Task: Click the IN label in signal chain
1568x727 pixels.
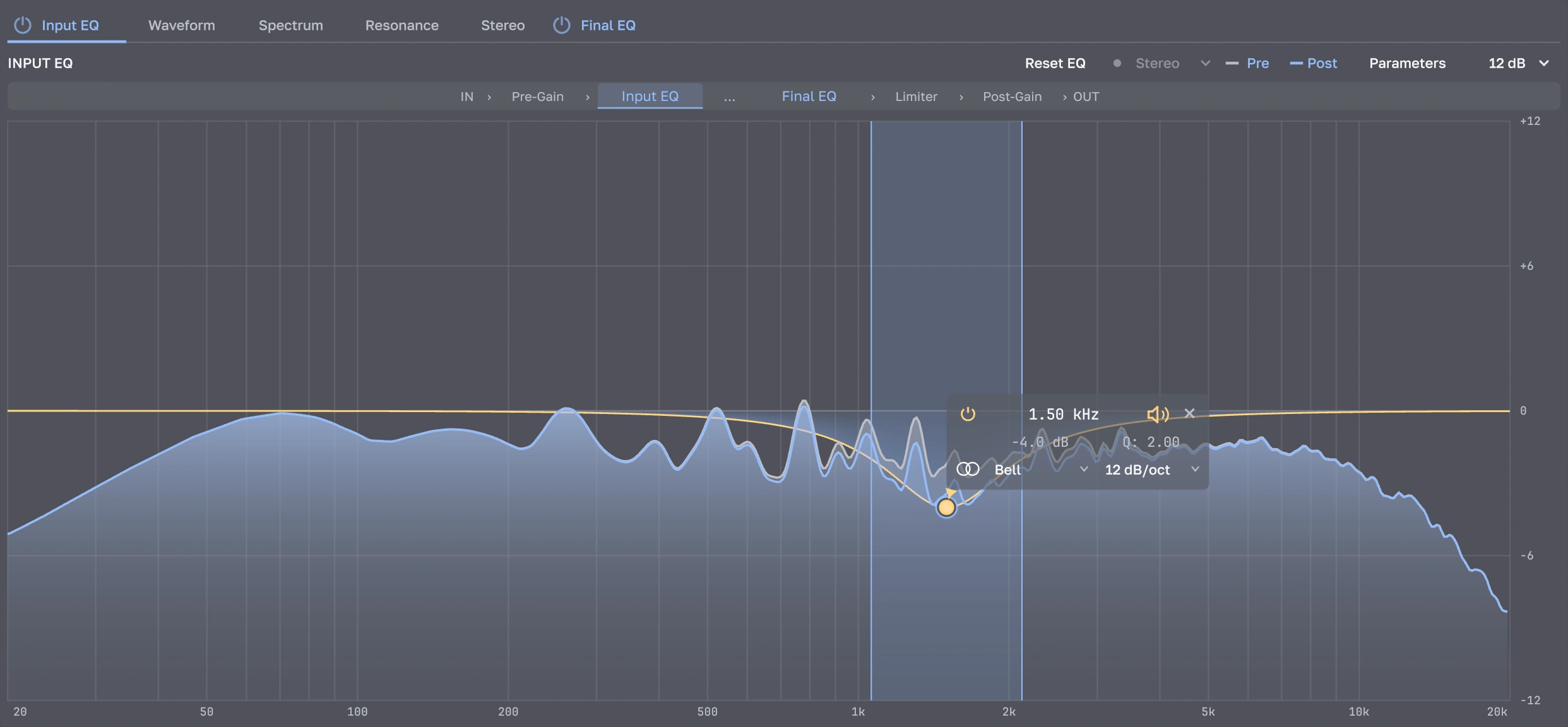Action: point(466,97)
